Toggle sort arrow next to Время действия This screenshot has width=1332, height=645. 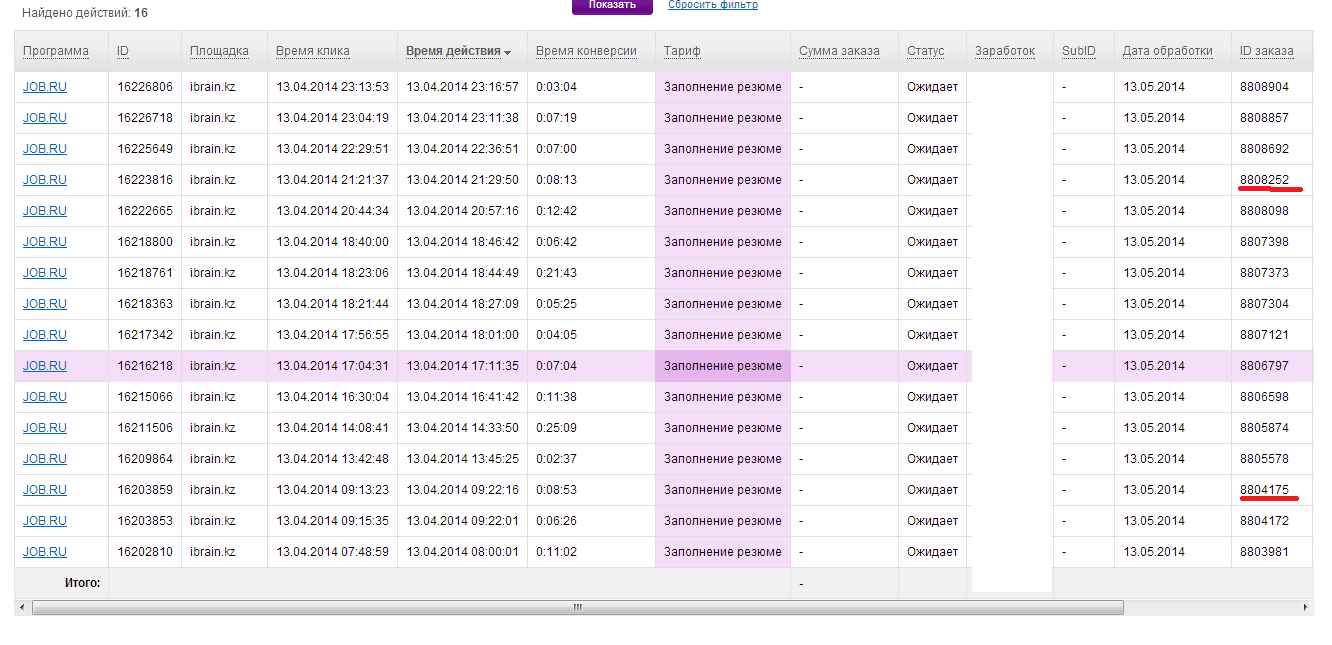508,53
